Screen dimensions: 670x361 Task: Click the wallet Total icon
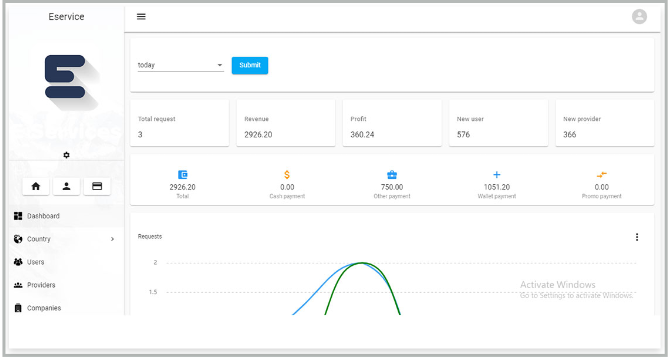182,175
